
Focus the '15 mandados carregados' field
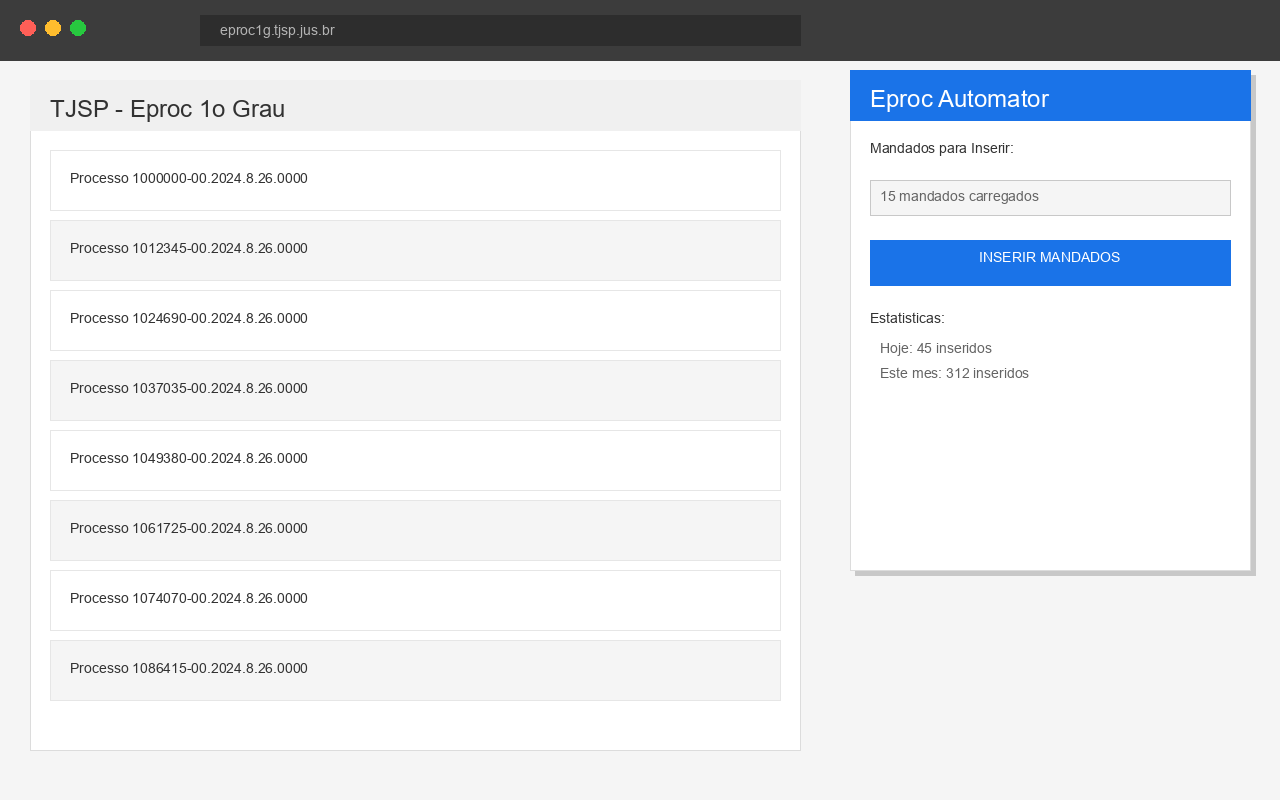click(1050, 198)
